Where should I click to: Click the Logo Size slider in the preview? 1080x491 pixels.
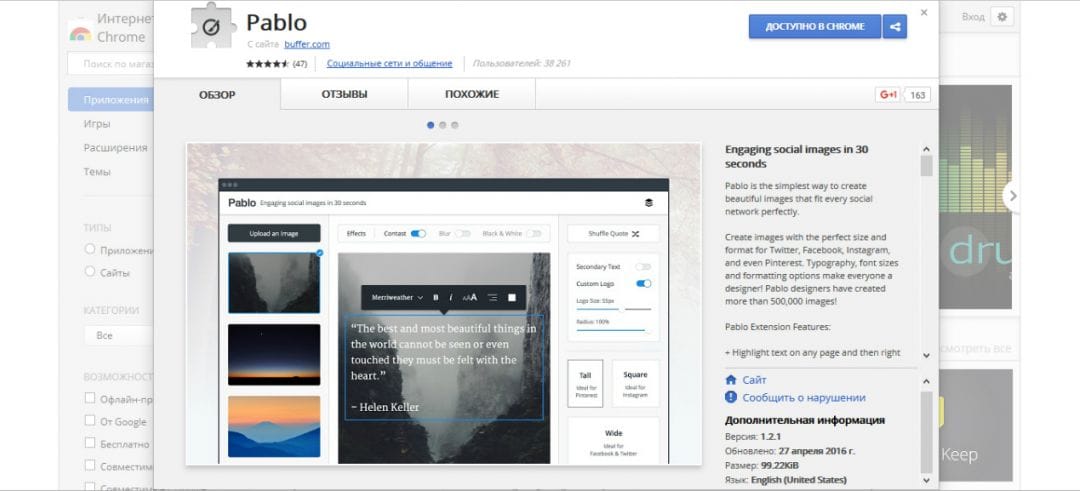614,309
